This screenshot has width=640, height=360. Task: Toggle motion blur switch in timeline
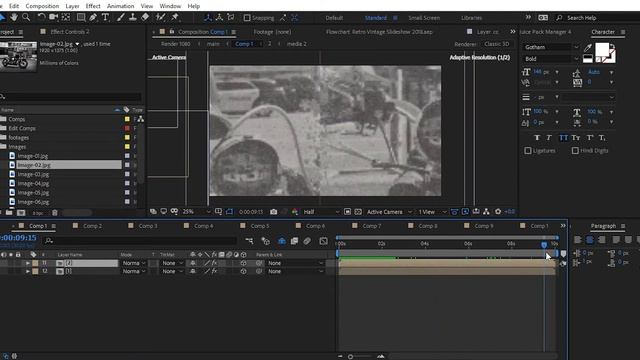point(307,241)
